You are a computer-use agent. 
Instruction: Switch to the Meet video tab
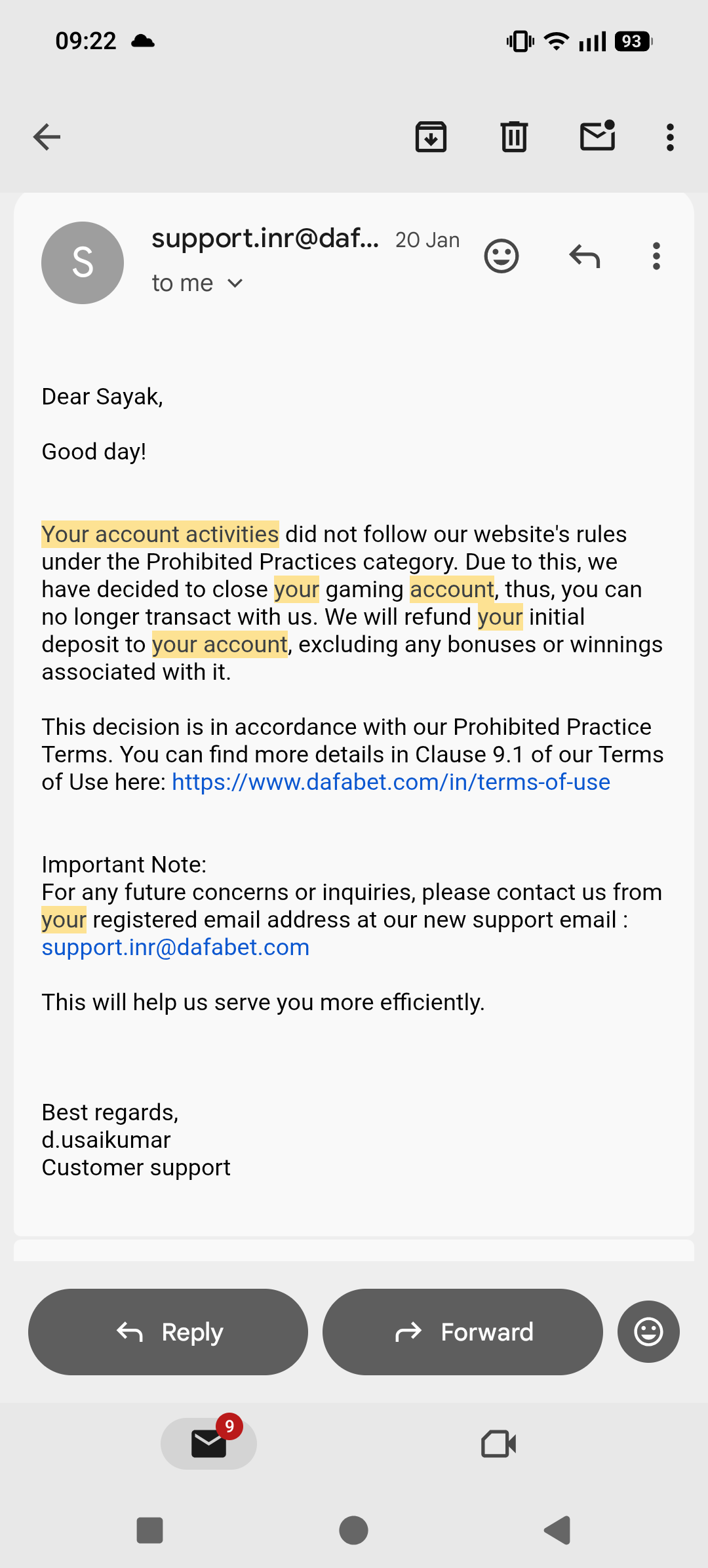pyautogui.click(x=499, y=1443)
